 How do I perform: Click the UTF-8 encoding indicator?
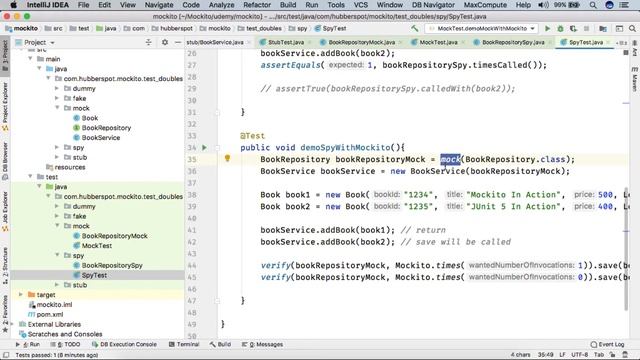pos(580,355)
